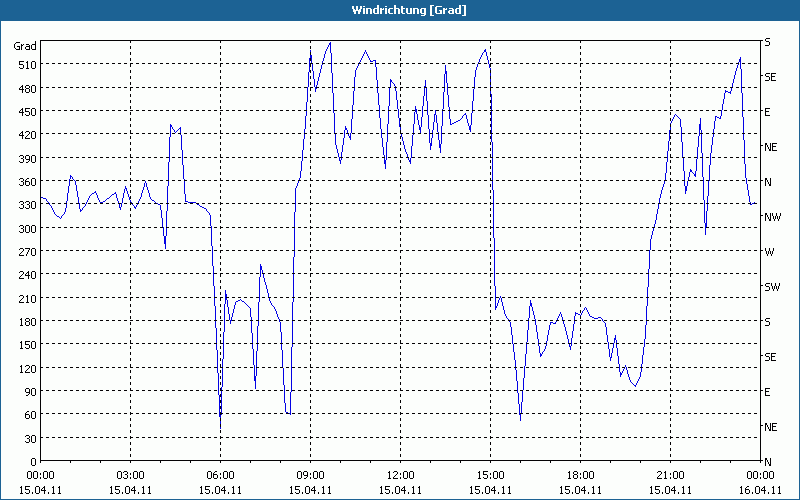
Task: Select the 270 value on the degree axis
Action: point(28,252)
